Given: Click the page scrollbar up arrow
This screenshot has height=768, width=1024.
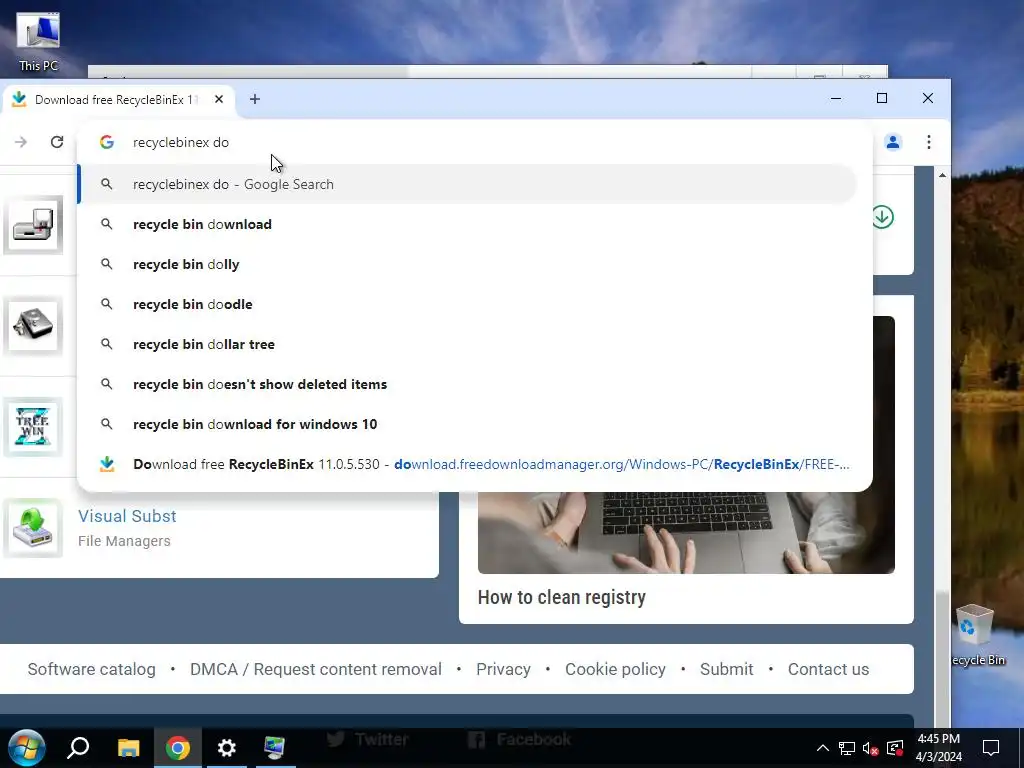Looking at the screenshot, I should coord(942,175).
